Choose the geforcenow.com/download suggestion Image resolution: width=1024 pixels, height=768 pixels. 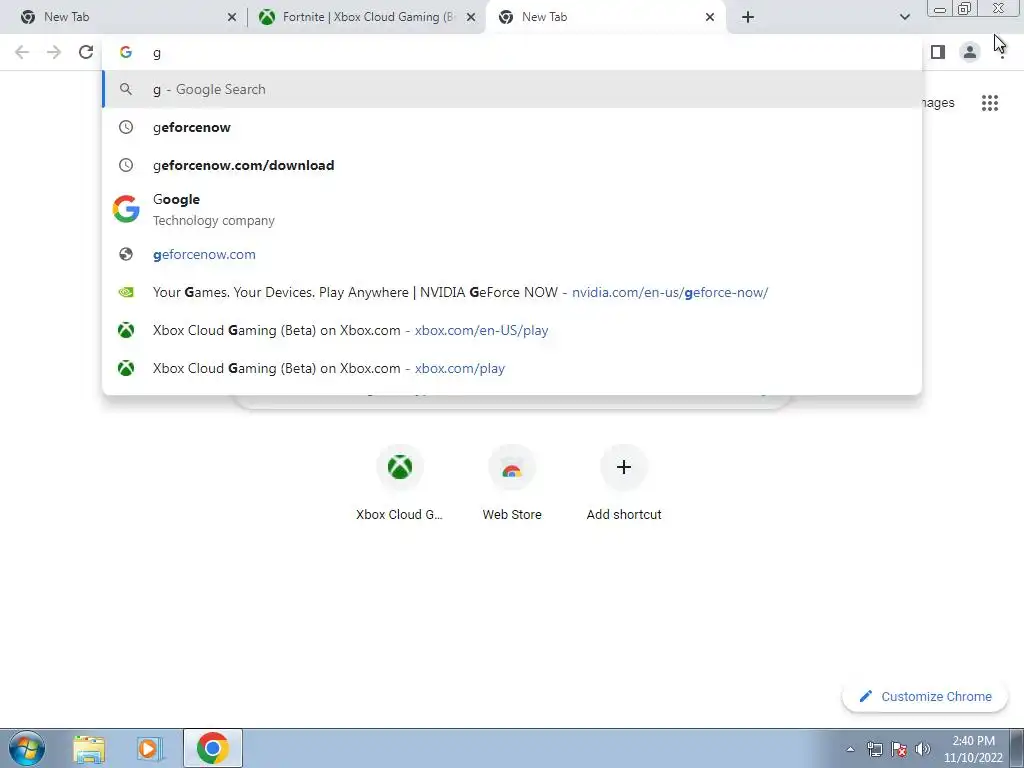click(512, 165)
